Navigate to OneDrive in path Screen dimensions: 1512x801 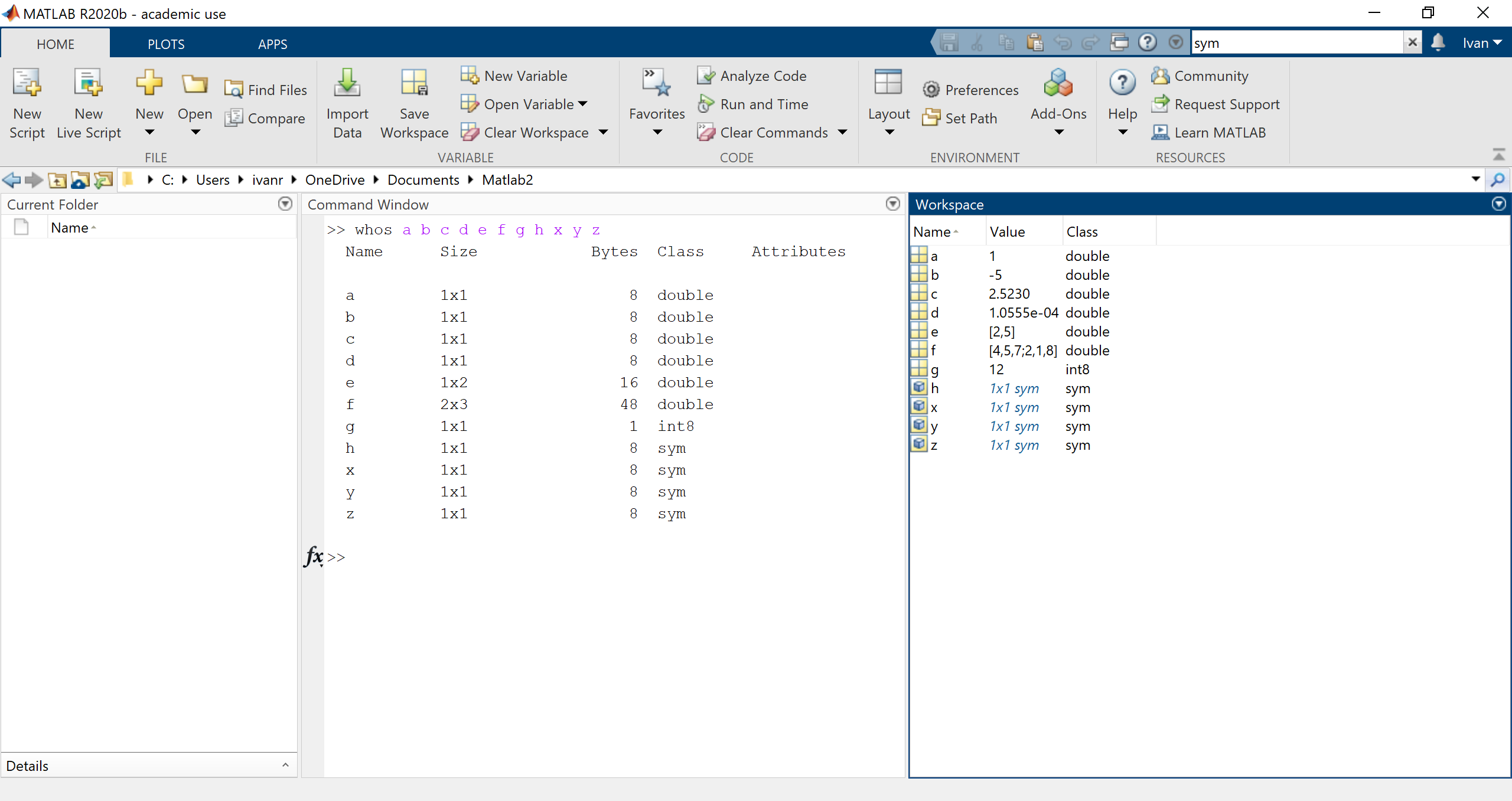tap(335, 180)
